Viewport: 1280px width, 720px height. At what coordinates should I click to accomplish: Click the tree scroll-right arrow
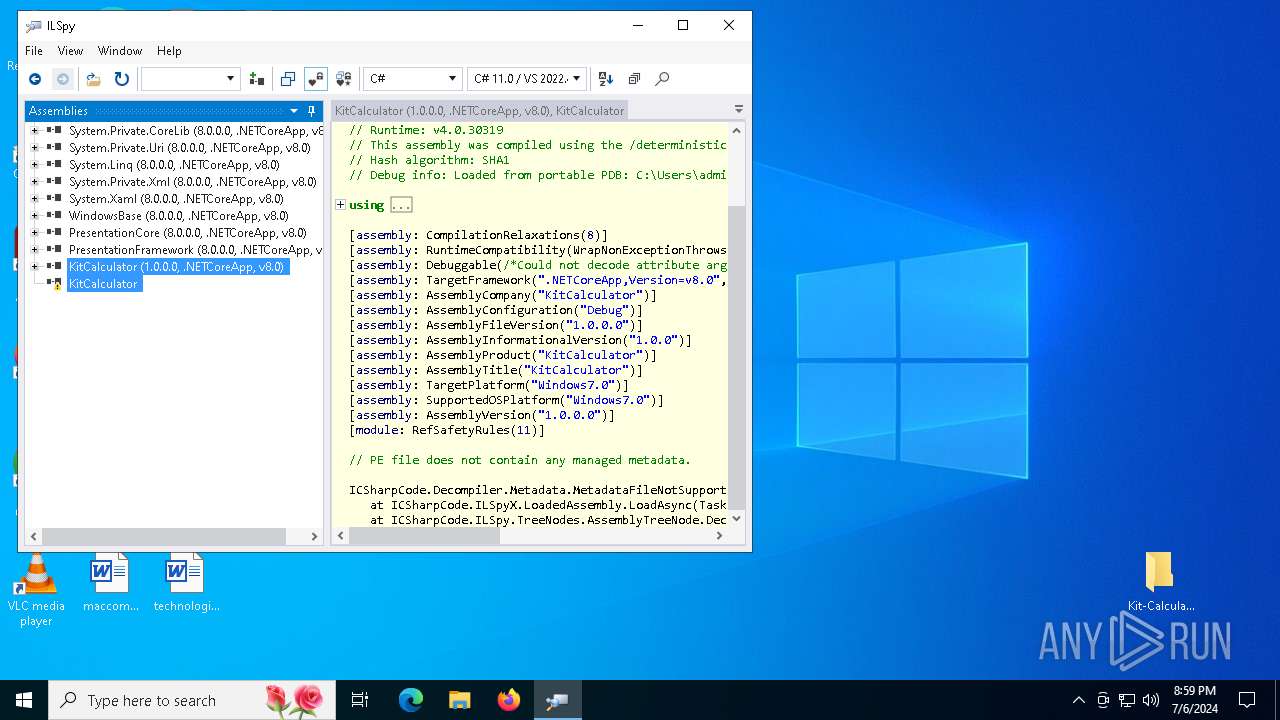314,537
